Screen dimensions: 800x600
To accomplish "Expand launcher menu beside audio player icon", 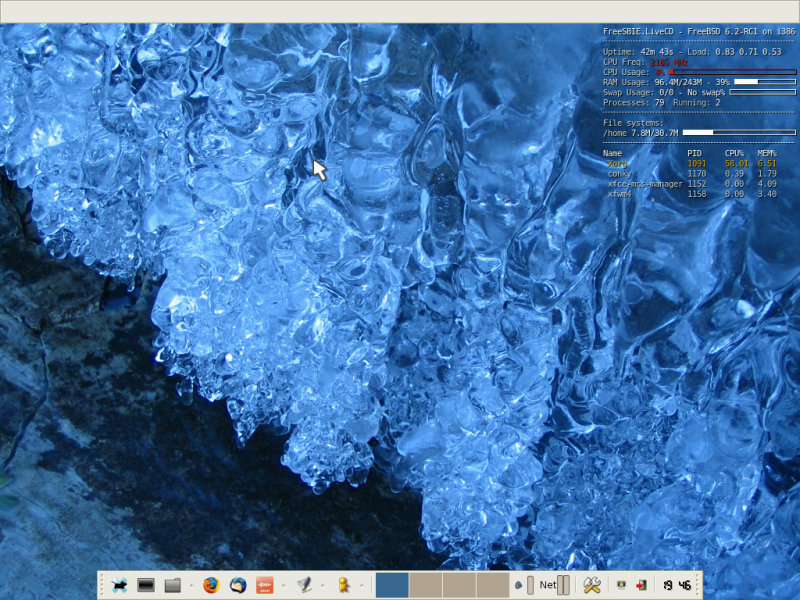I will (283, 585).
